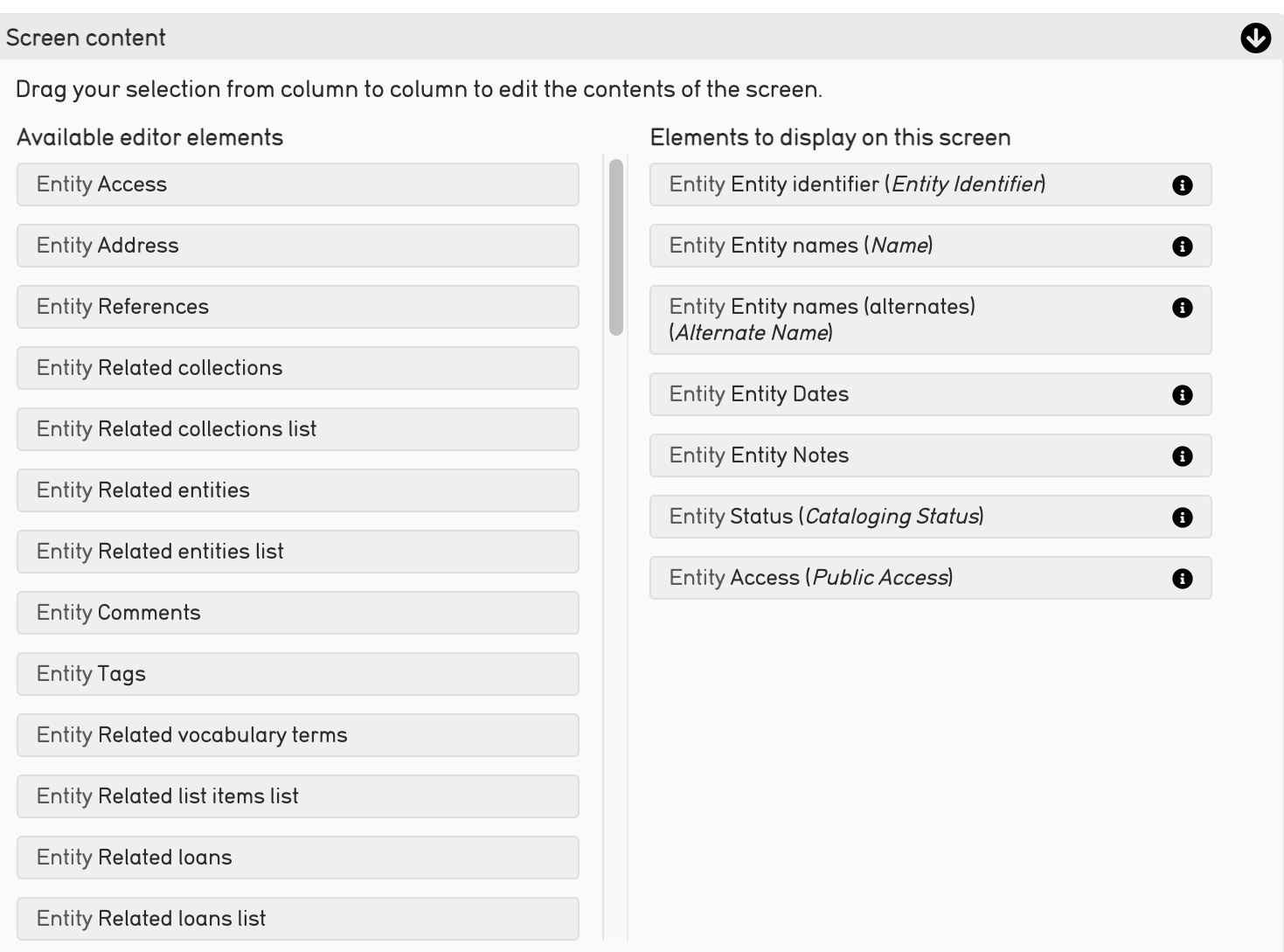Select Entity References in available elements

pyautogui.click(x=297, y=307)
